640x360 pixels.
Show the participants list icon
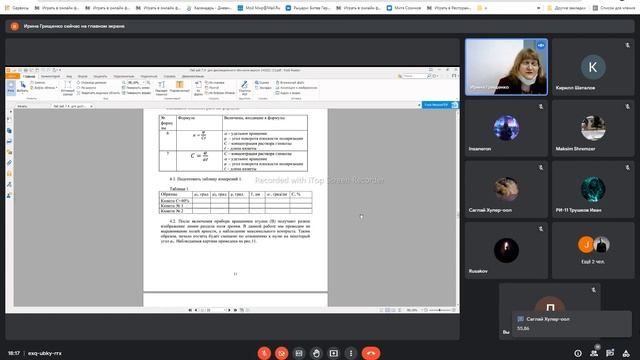pyautogui.click(x=594, y=353)
